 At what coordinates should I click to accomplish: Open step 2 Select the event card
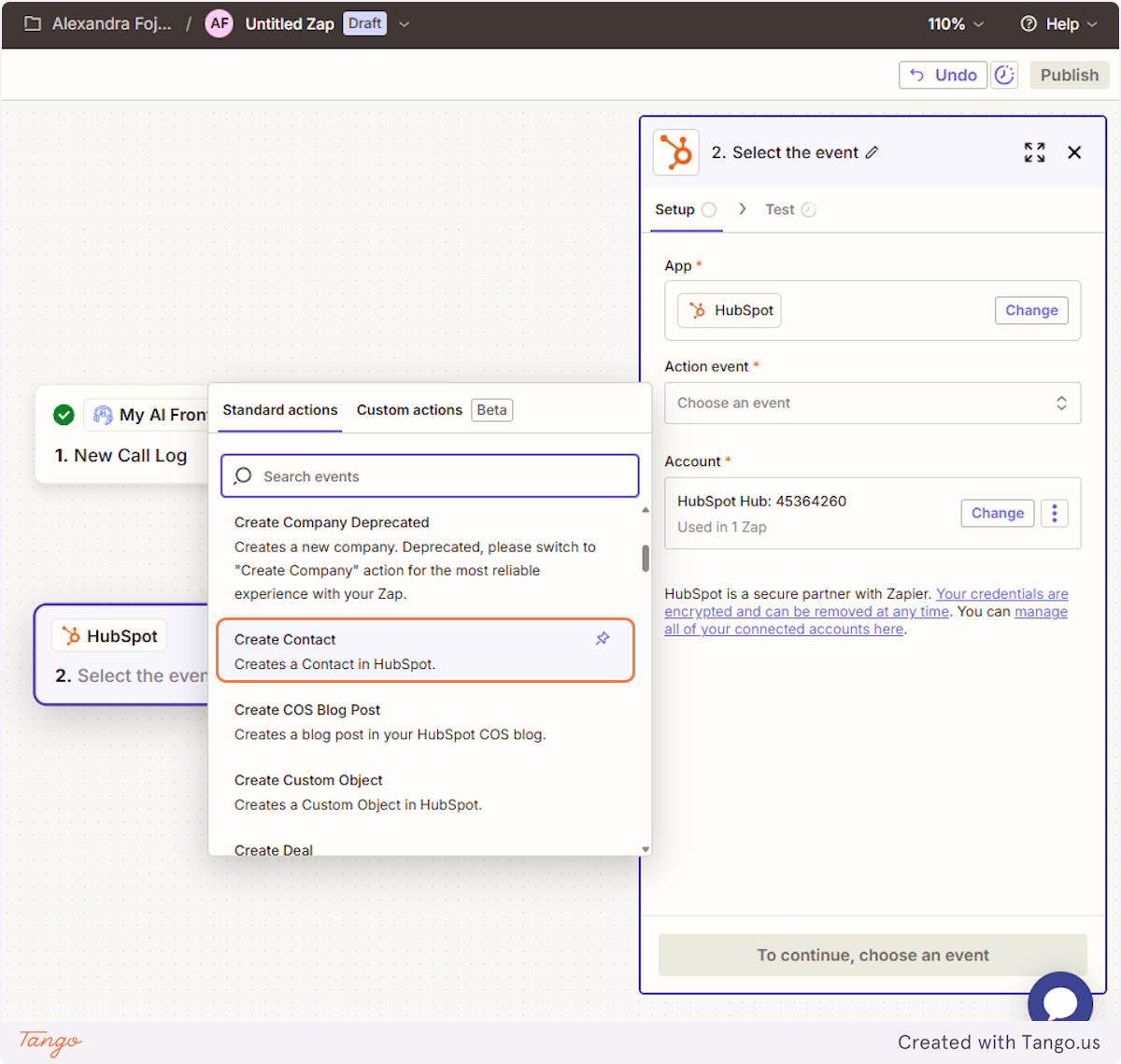(121, 654)
